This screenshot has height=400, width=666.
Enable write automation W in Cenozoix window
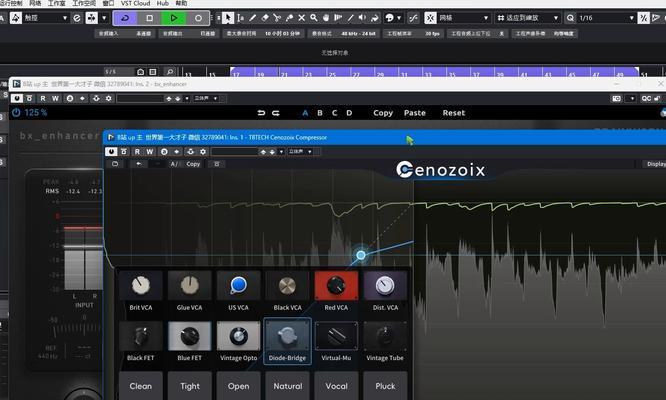coord(150,152)
